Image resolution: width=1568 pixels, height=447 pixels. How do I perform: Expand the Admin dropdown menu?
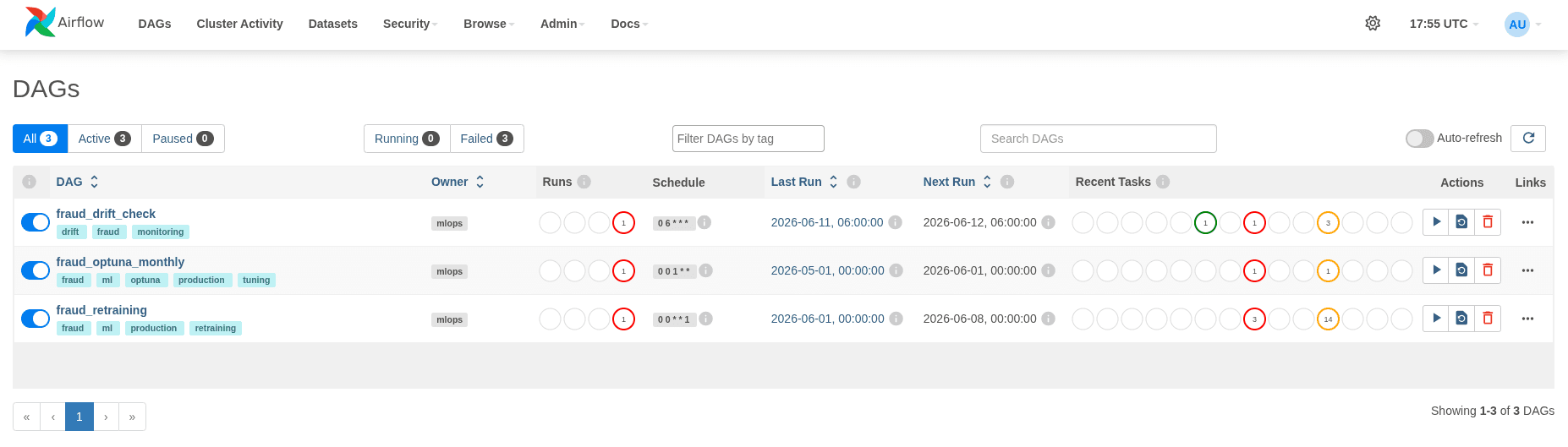tap(562, 24)
